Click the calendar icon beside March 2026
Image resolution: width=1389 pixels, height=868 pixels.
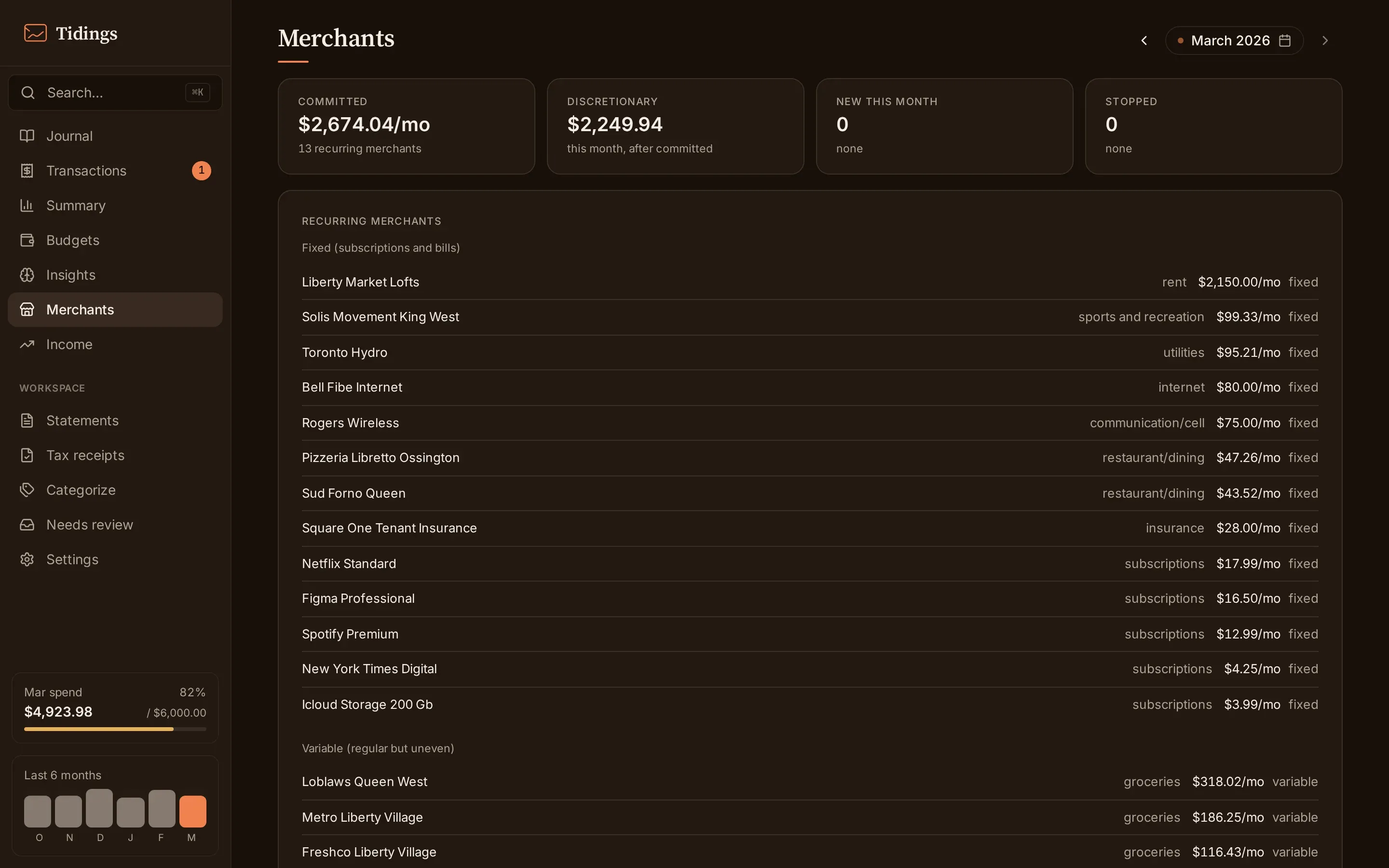coord(1284,40)
